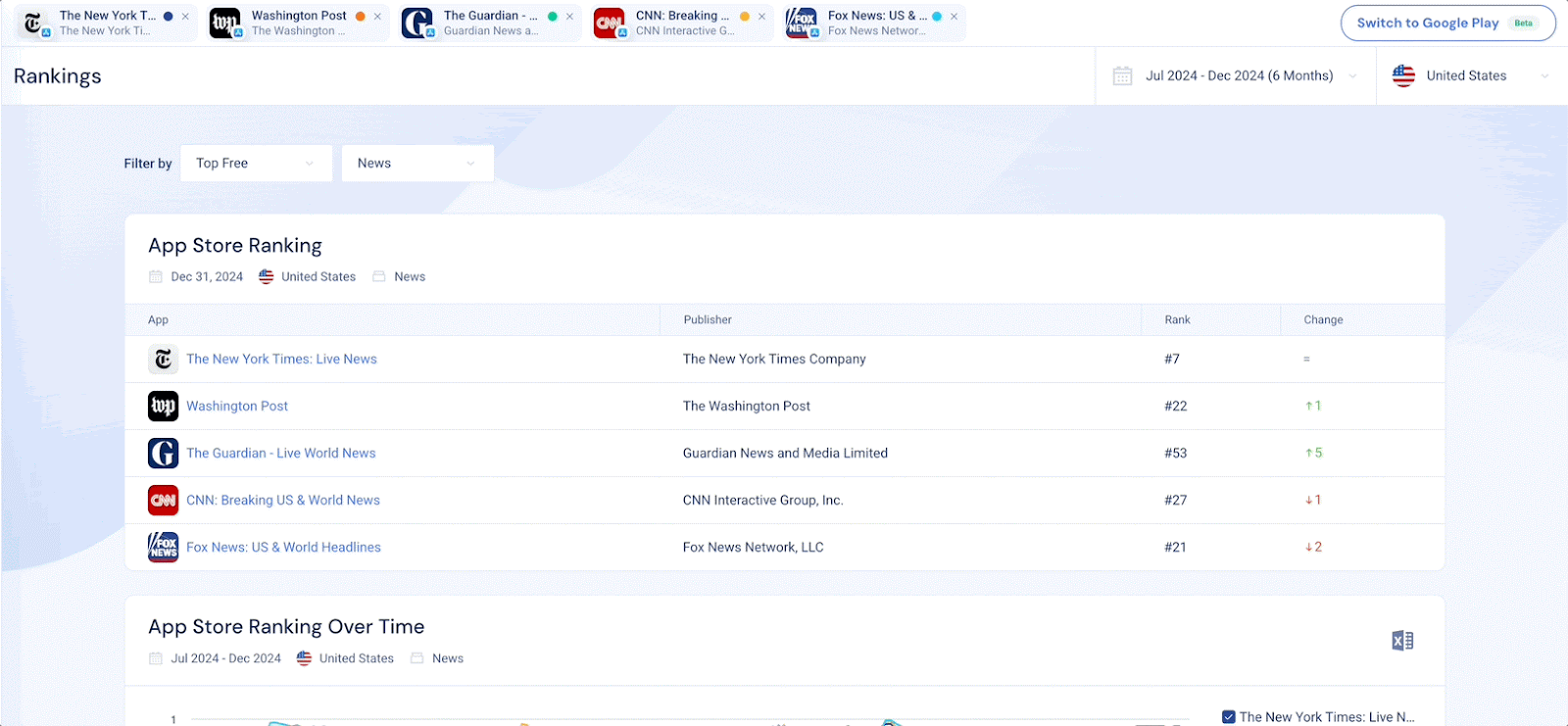Click the flag icon beside United States in App Store Ranking
1568x726 pixels.
[x=267, y=277]
